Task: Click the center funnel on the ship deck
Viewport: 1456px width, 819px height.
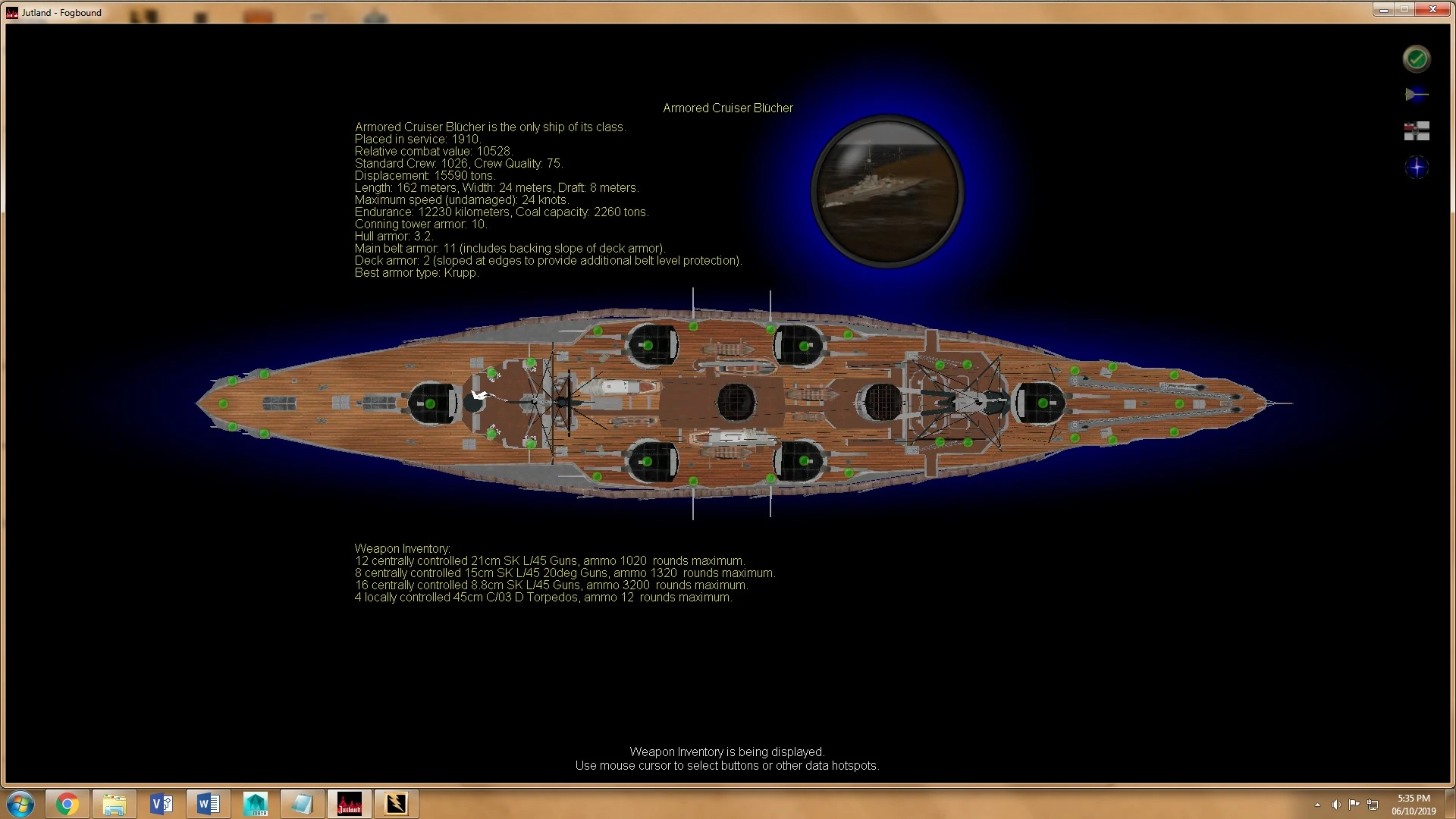Action: point(736,401)
